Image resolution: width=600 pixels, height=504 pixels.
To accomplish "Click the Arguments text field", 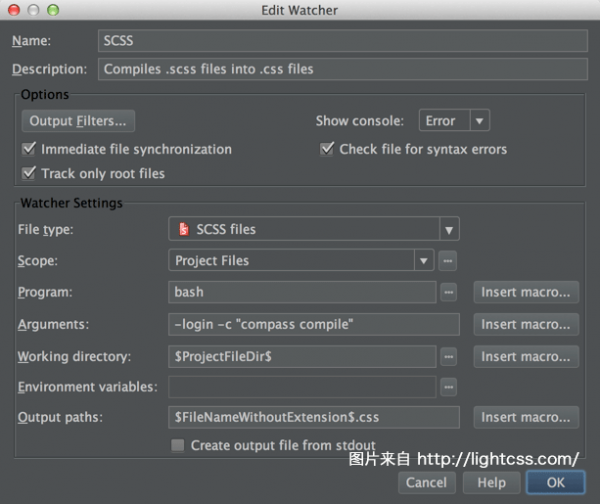I will click(313, 324).
